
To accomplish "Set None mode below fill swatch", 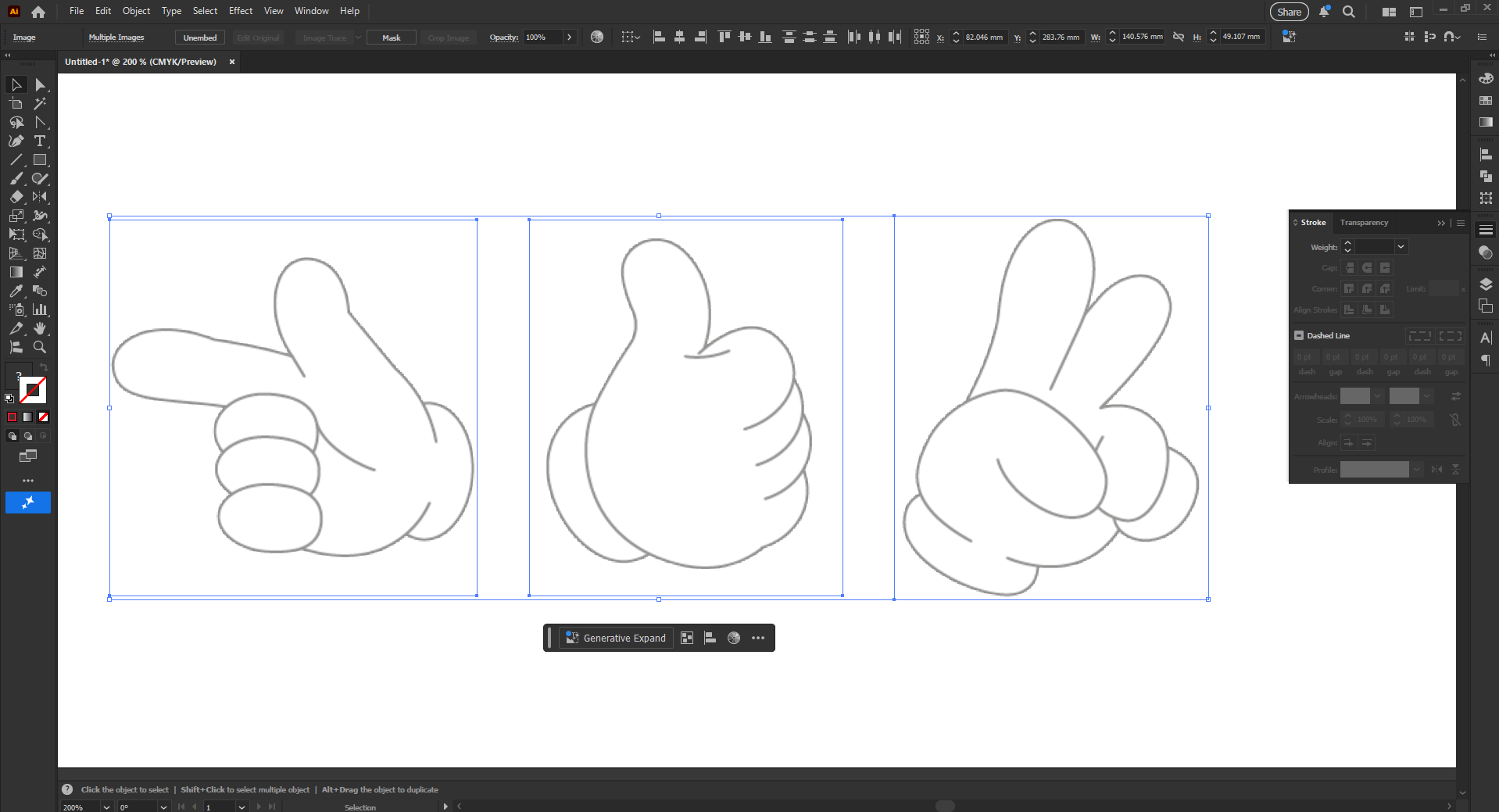I will click(x=44, y=417).
